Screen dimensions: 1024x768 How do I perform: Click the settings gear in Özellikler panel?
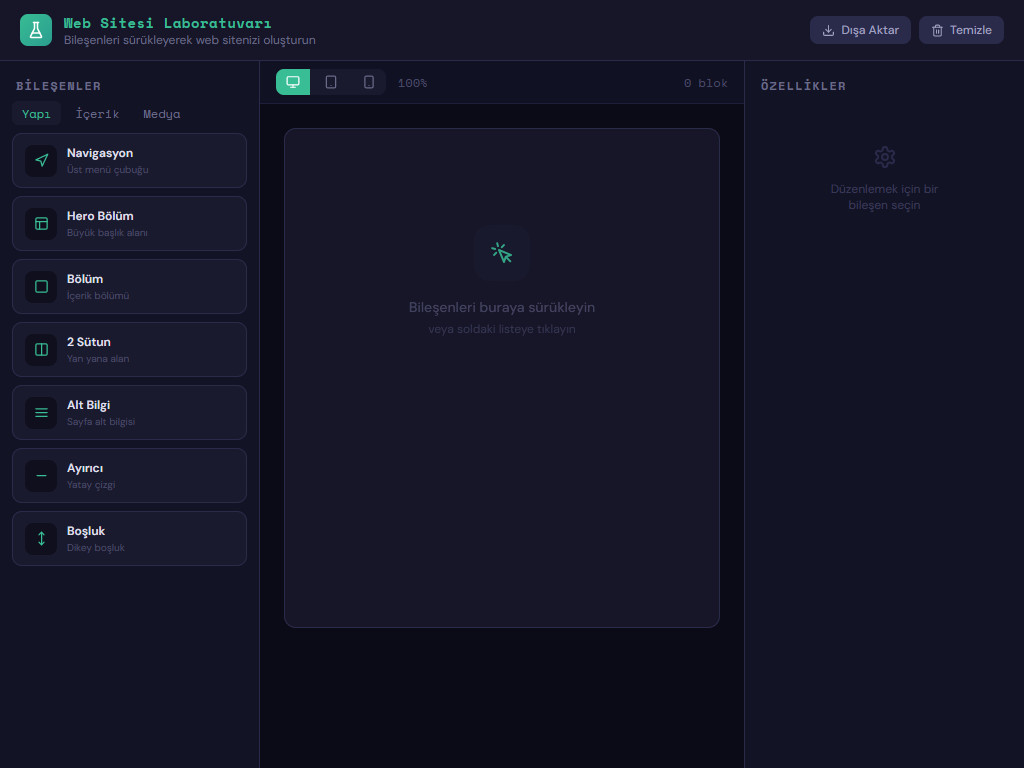coord(884,157)
